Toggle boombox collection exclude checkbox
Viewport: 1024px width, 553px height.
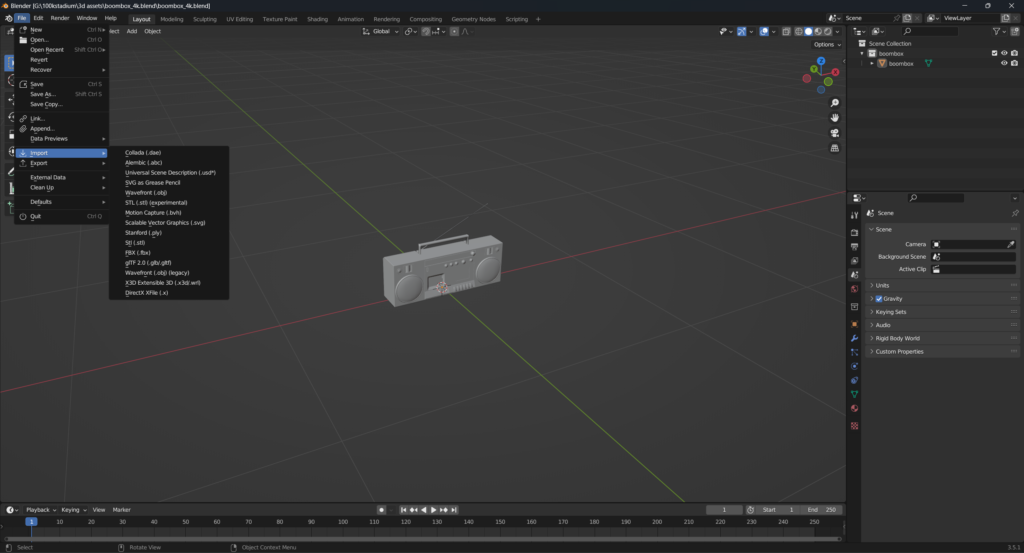995,54
